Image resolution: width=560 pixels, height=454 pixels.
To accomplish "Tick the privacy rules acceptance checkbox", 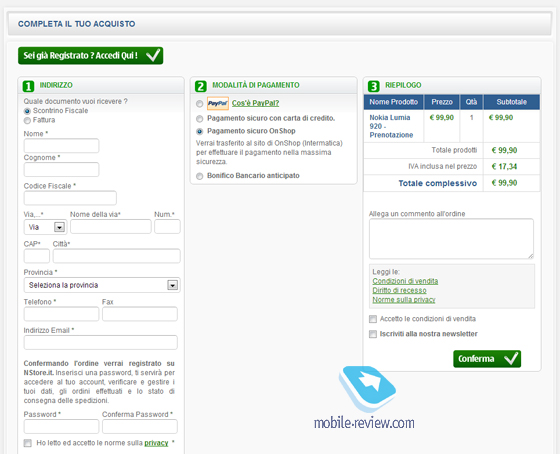I will click(x=28, y=443).
